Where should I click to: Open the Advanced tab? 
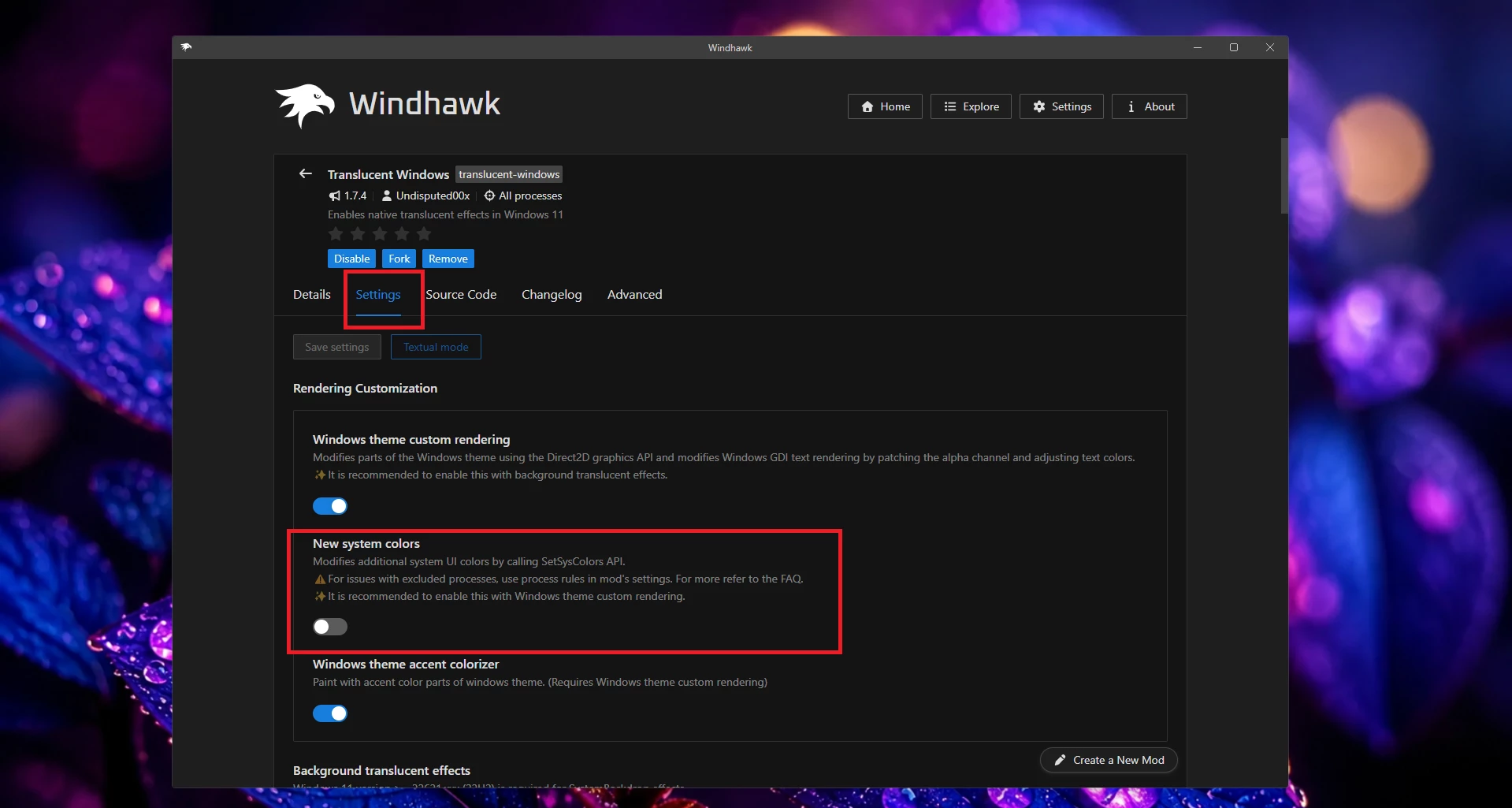634,294
